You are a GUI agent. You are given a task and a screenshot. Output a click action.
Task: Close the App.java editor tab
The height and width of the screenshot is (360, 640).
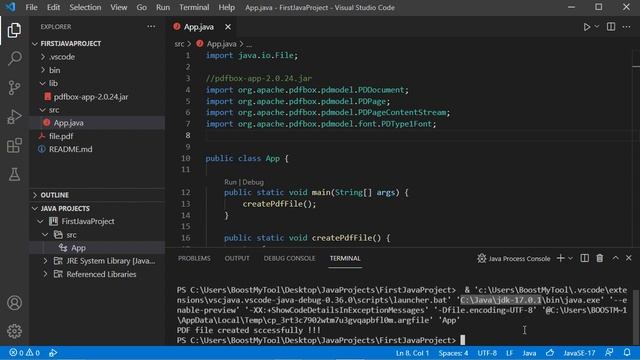pos(228,27)
